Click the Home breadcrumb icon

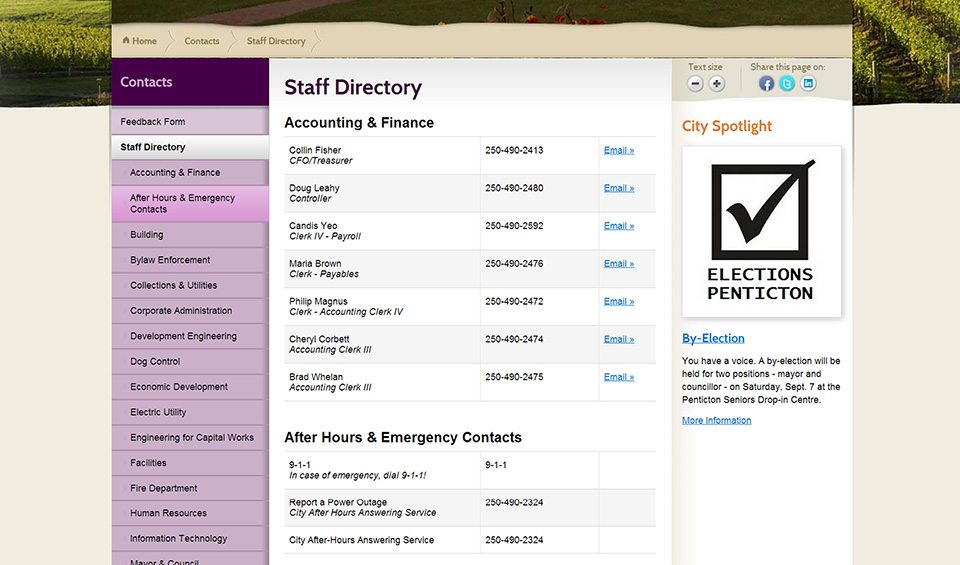(127, 41)
